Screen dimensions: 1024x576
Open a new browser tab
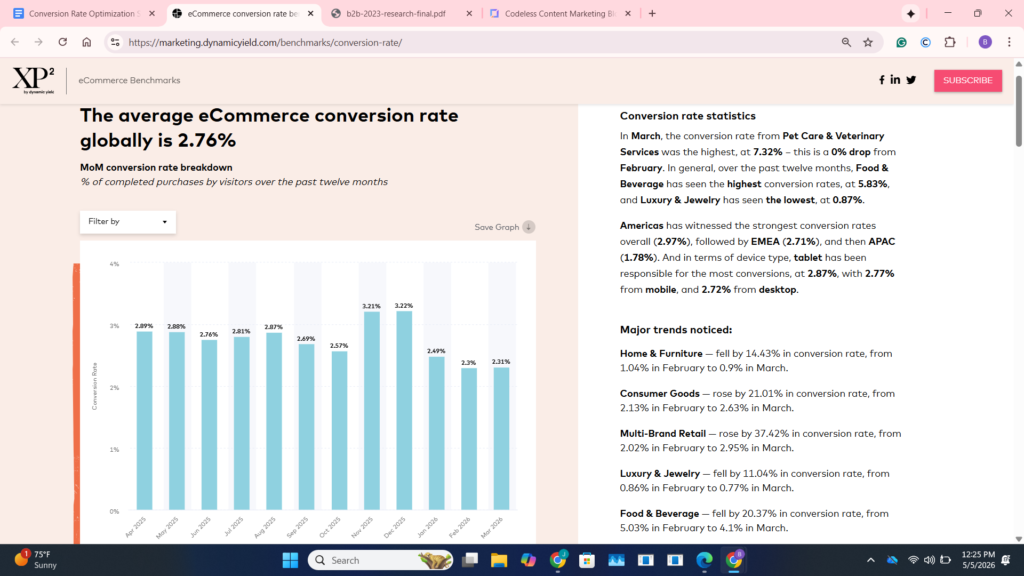coord(652,14)
